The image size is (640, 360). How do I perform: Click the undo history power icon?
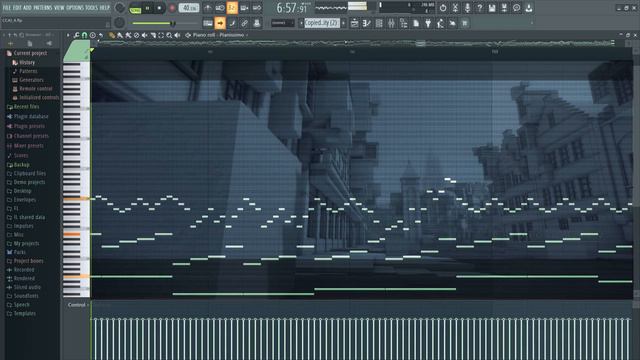[x=443, y=8]
